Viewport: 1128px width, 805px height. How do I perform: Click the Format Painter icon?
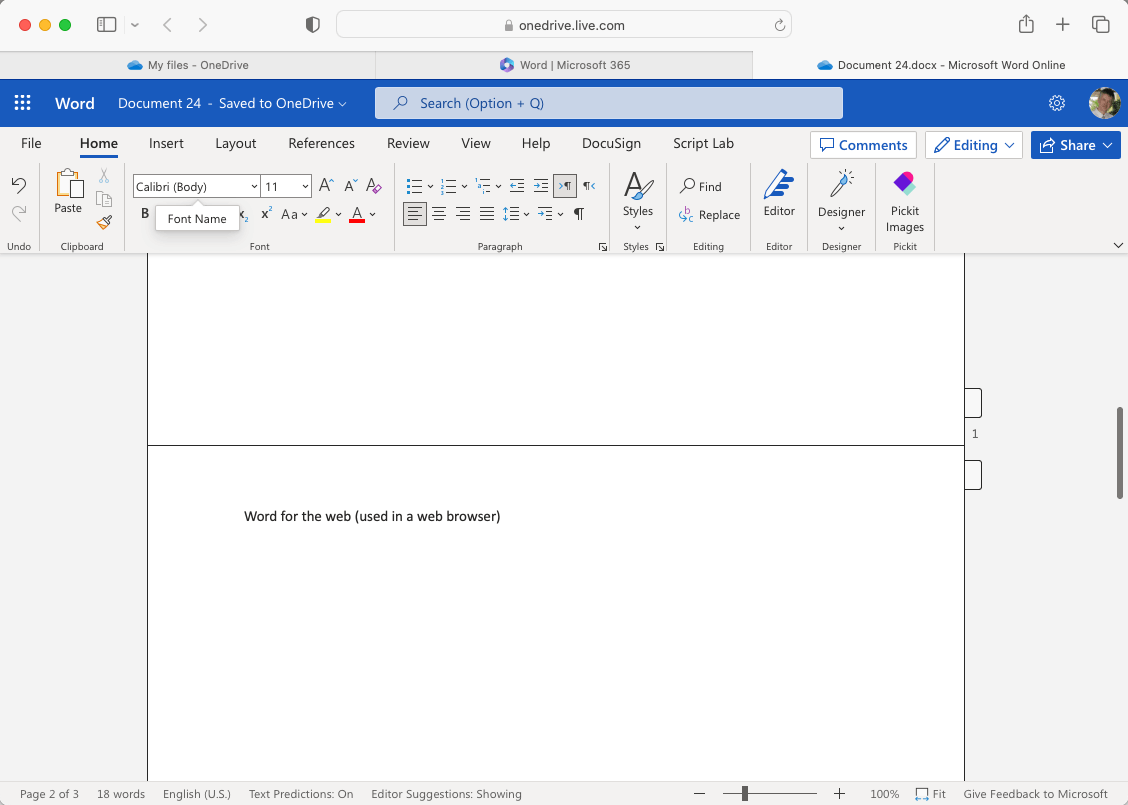pos(104,223)
